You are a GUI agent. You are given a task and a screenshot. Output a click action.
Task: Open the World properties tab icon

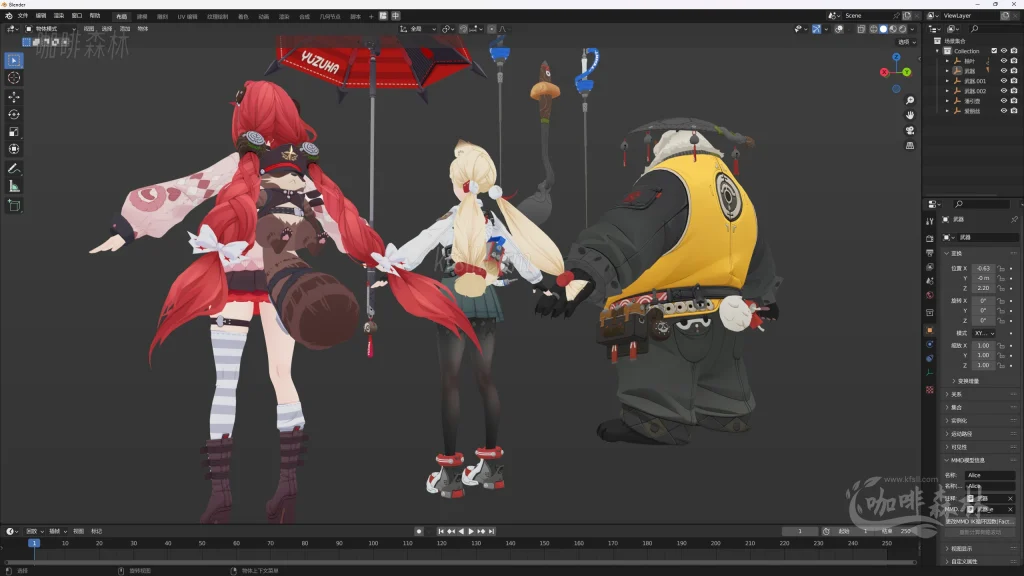click(x=930, y=295)
